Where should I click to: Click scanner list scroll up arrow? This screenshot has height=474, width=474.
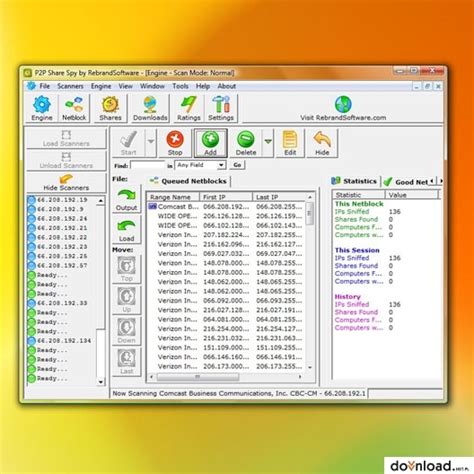(101, 201)
